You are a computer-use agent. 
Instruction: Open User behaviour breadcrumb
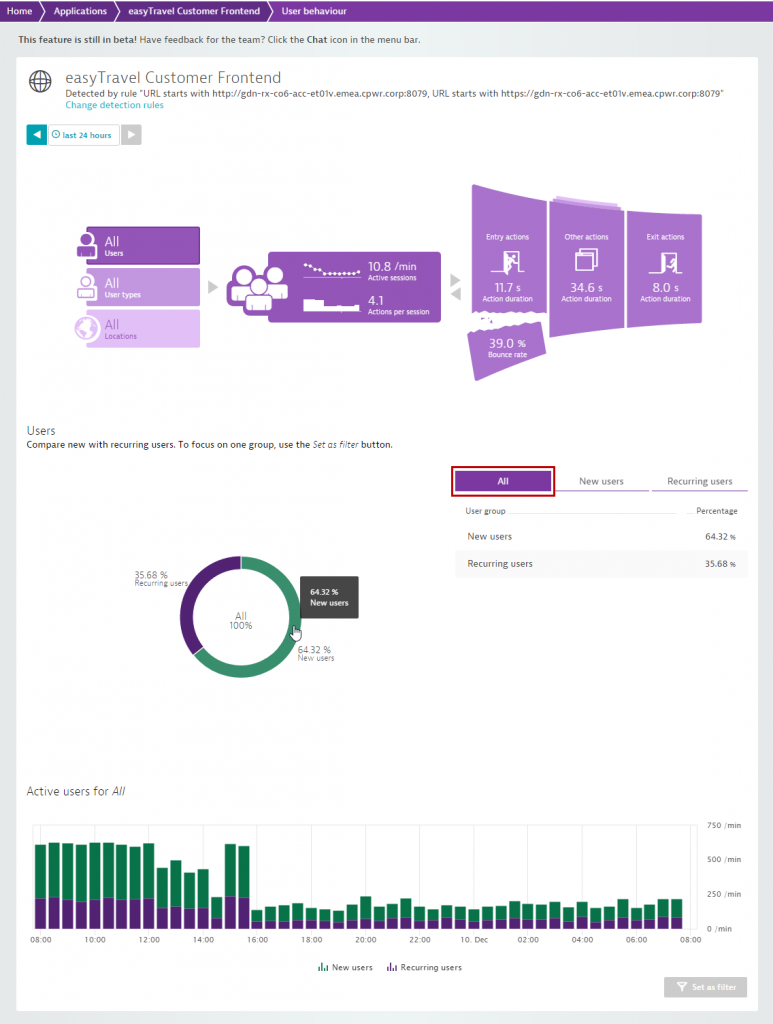[x=314, y=11]
